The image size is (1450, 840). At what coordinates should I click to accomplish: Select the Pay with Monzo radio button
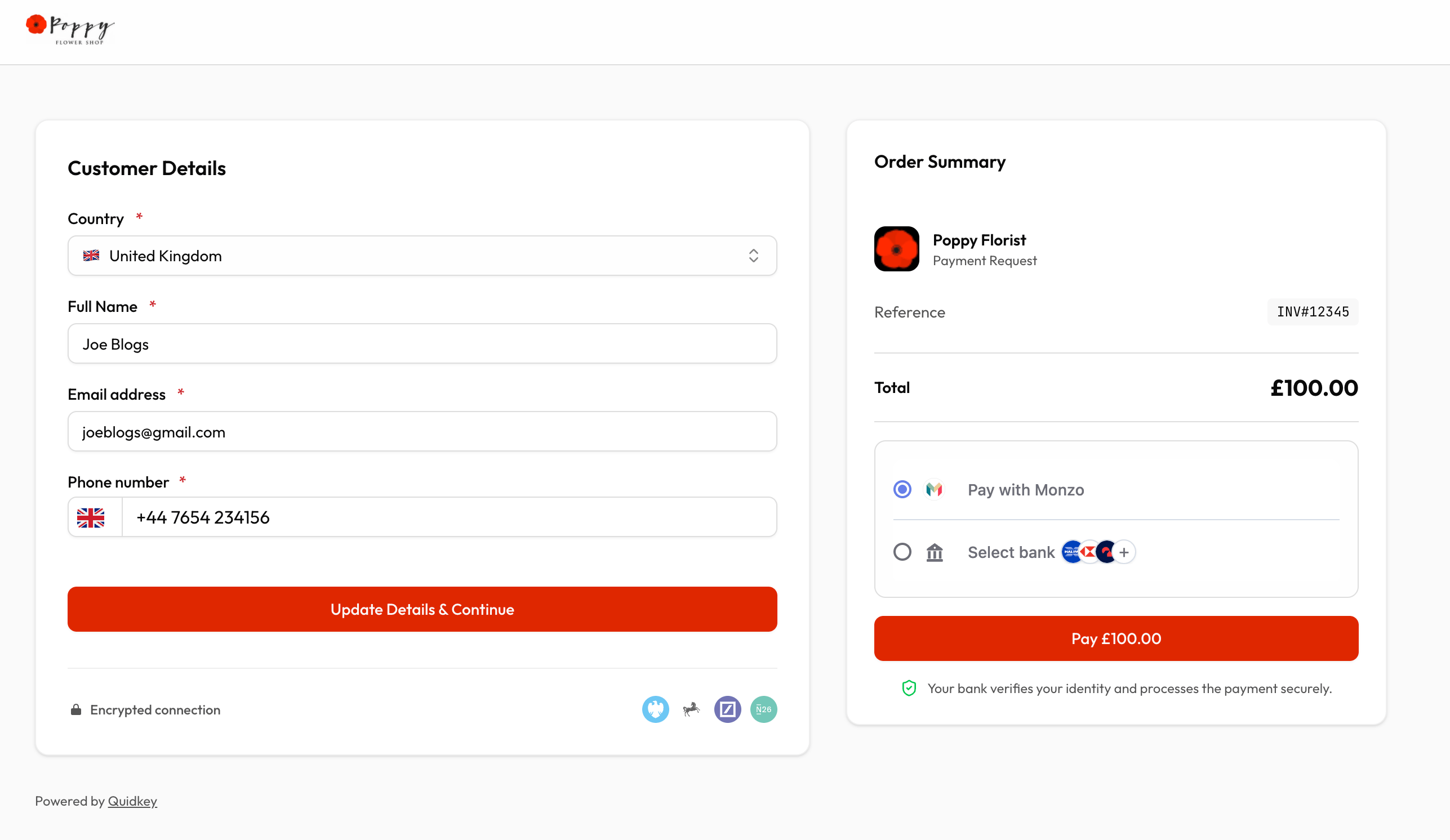[x=902, y=489]
